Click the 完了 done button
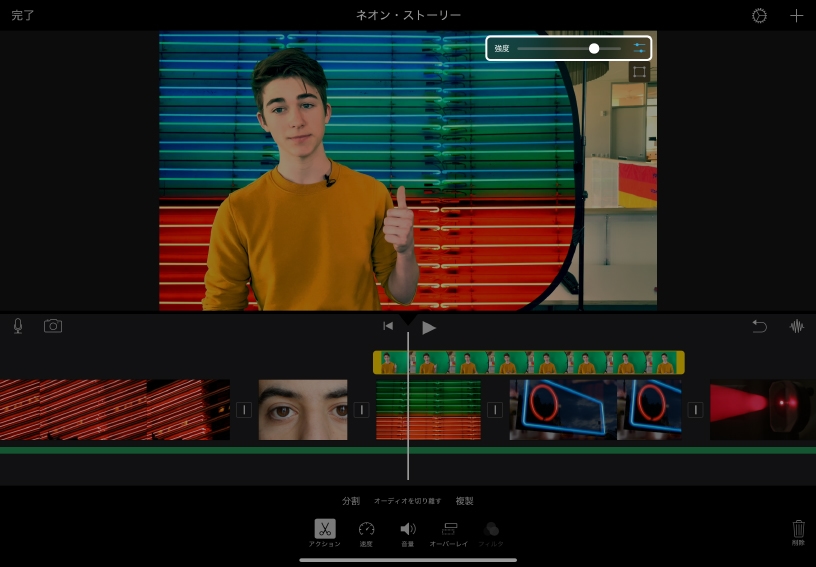The height and width of the screenshot is (567, 816). pyautogui.click(x=23, y=16)
